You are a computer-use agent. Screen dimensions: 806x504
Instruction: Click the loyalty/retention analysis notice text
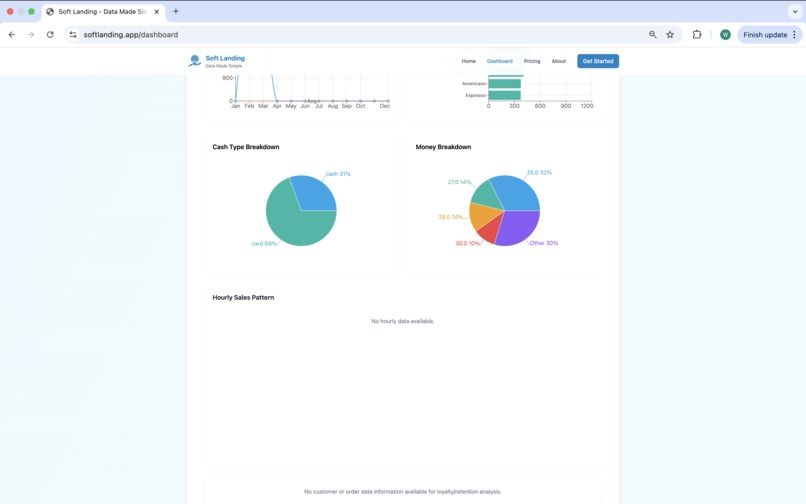click(402, 492)
